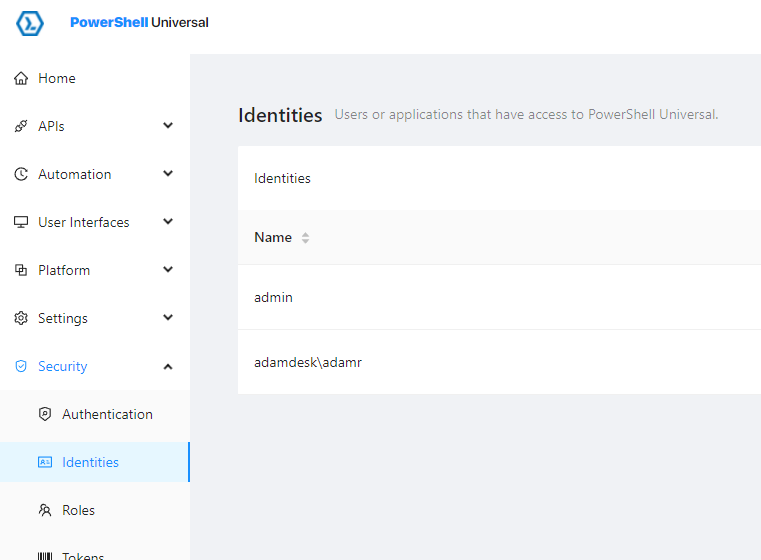The width and height of the screenshot is (761, 560).
Task: Open the User Interfaces menu label
Action: 84,222
